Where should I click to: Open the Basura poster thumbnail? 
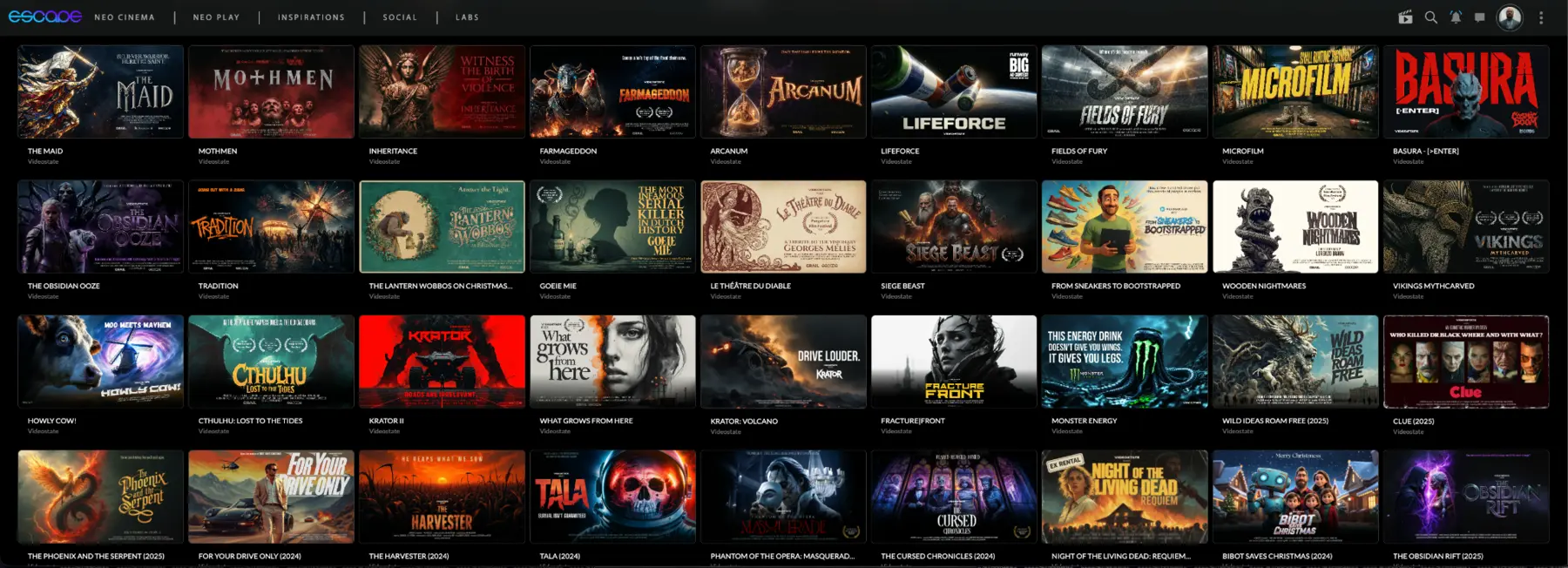pos(1467,91)
